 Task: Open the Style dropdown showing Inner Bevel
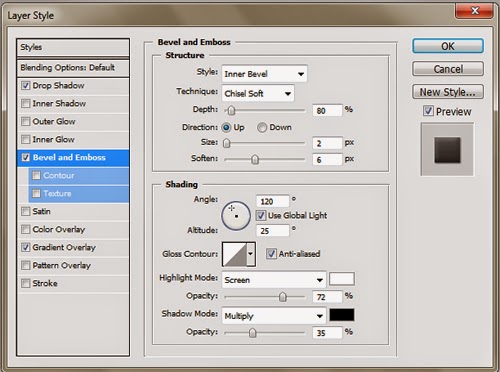[x=264, y=74]
